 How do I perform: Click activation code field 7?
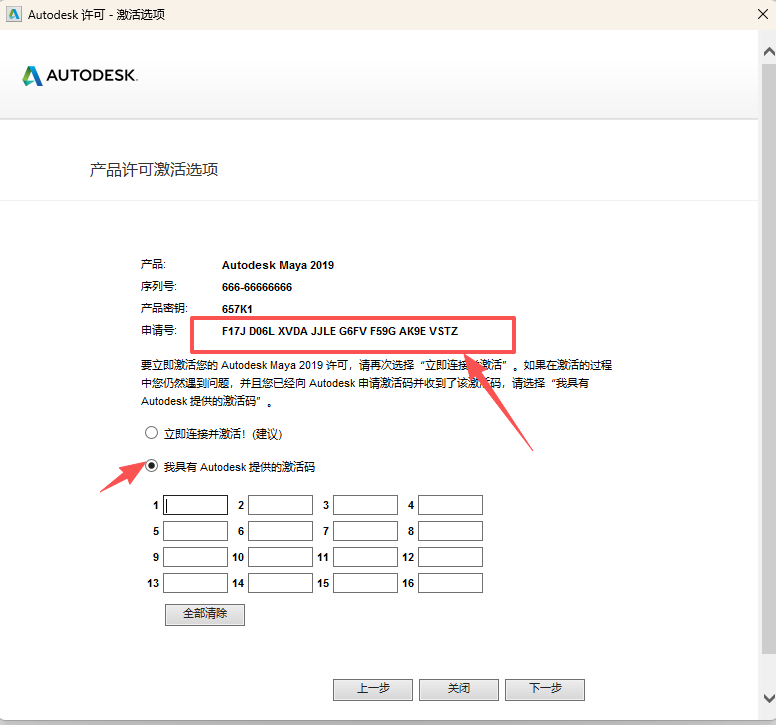click(365, 531)
